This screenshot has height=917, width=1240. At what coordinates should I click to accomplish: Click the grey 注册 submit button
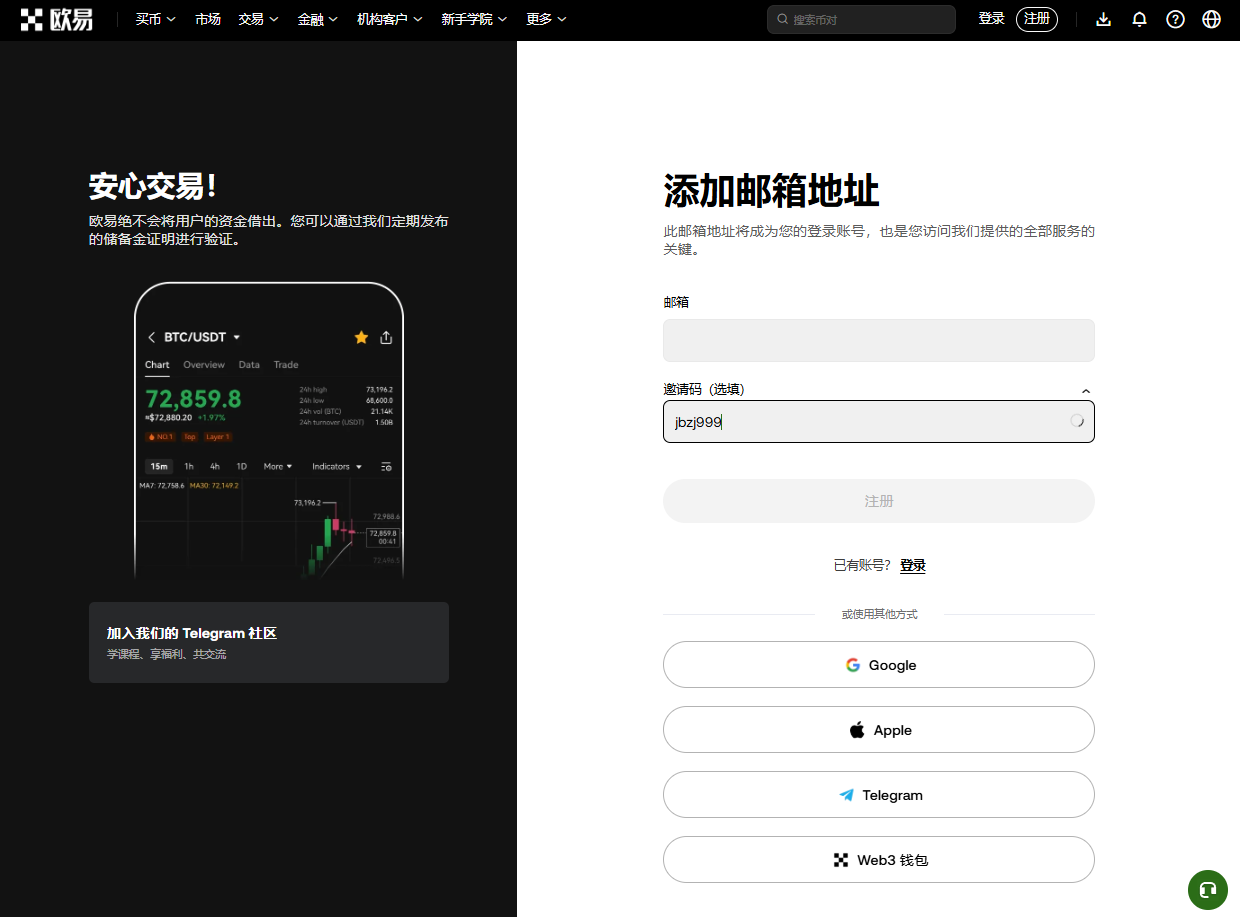pos(879,501)
